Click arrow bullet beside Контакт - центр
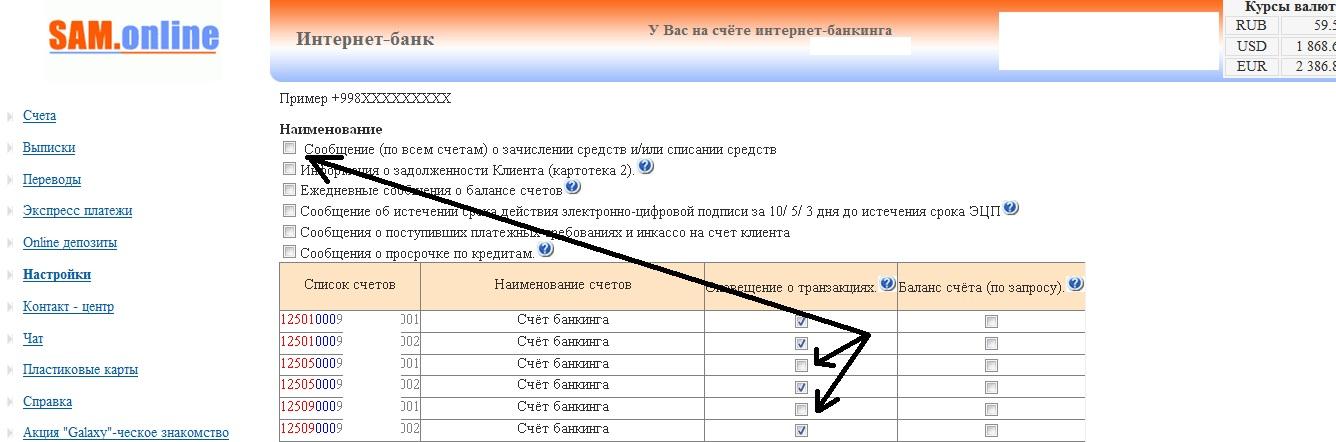 pyautogui.click(x=11, y=307)
